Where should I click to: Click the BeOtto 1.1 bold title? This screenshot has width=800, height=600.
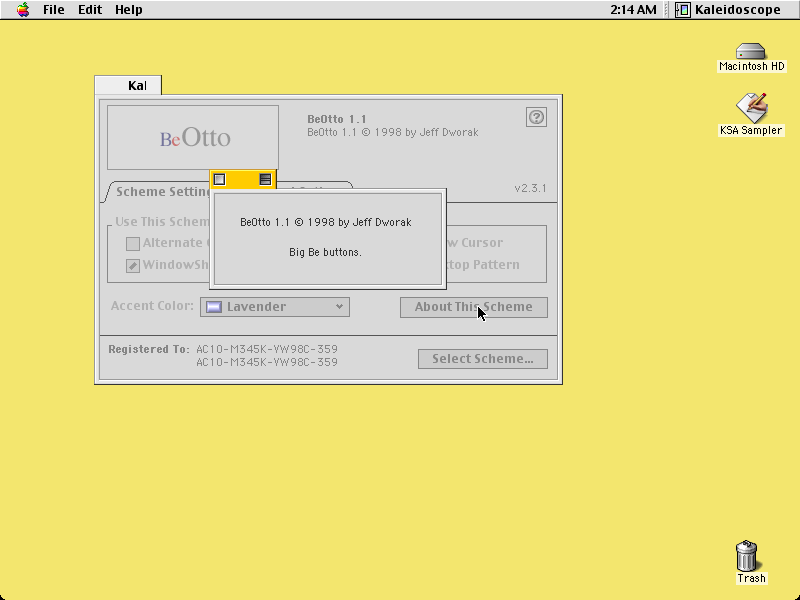[x=337, y=119]
